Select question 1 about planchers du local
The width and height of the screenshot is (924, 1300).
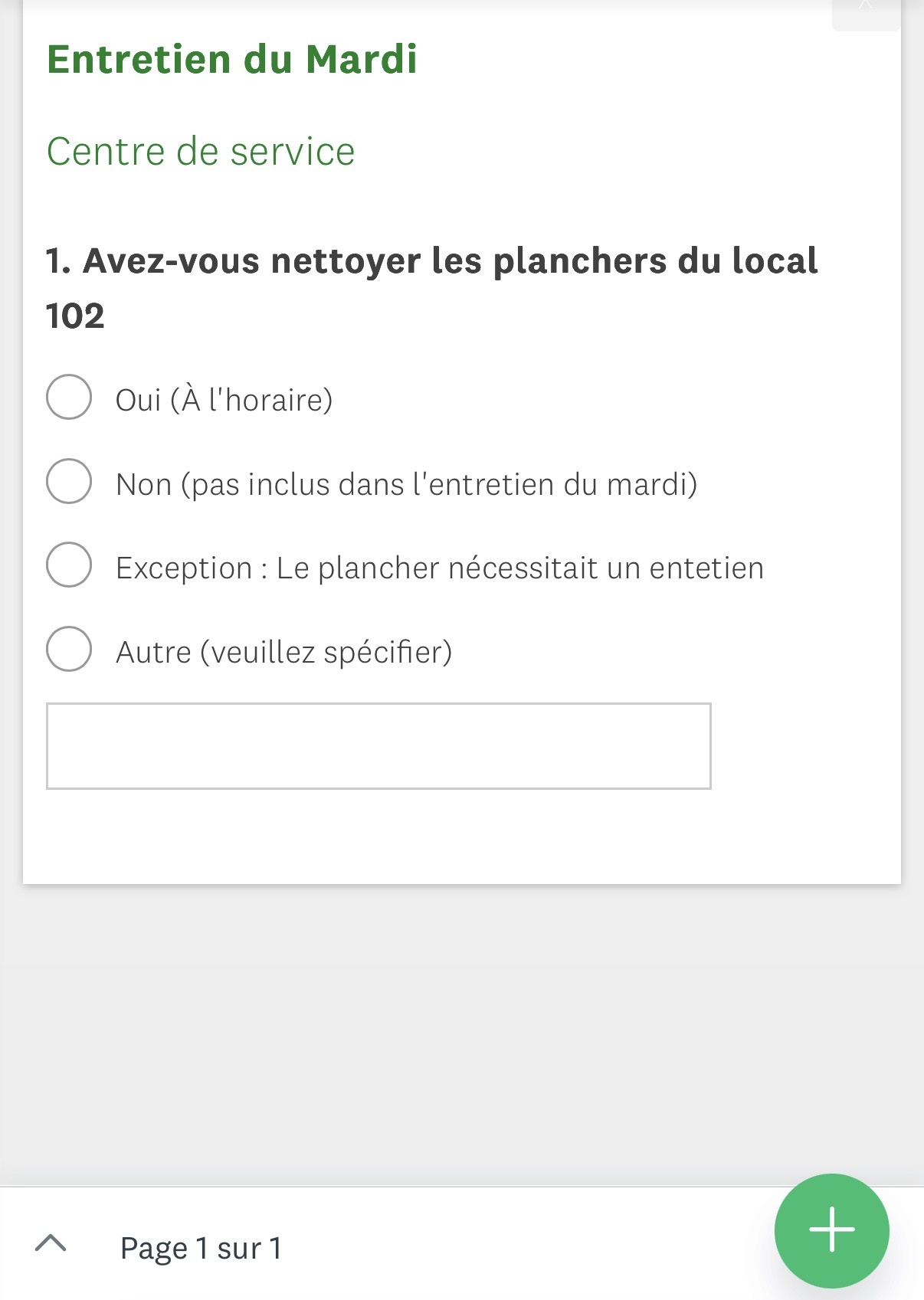pos(431,261)
